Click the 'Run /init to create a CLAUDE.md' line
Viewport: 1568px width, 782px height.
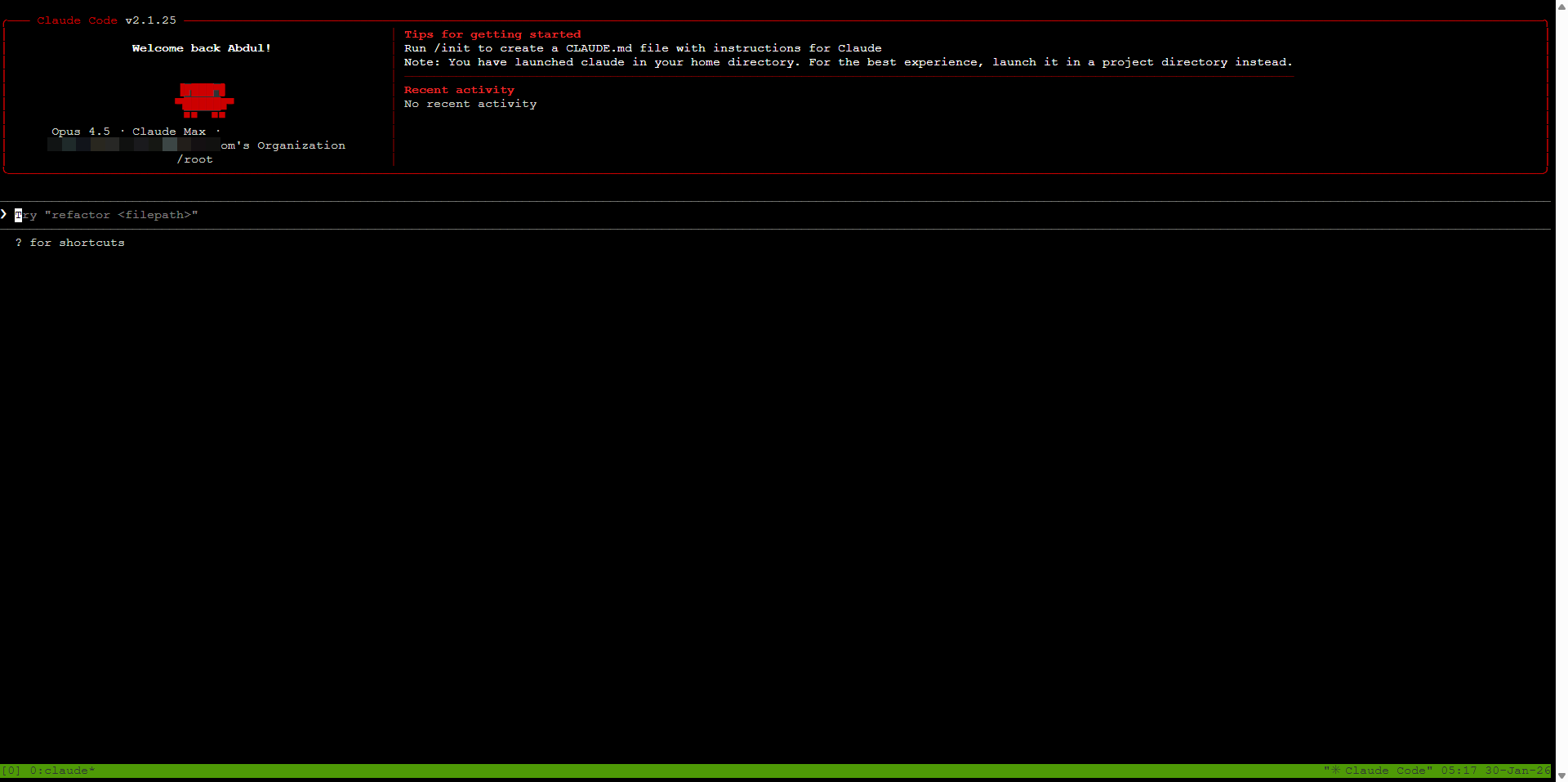click(643, 48)
